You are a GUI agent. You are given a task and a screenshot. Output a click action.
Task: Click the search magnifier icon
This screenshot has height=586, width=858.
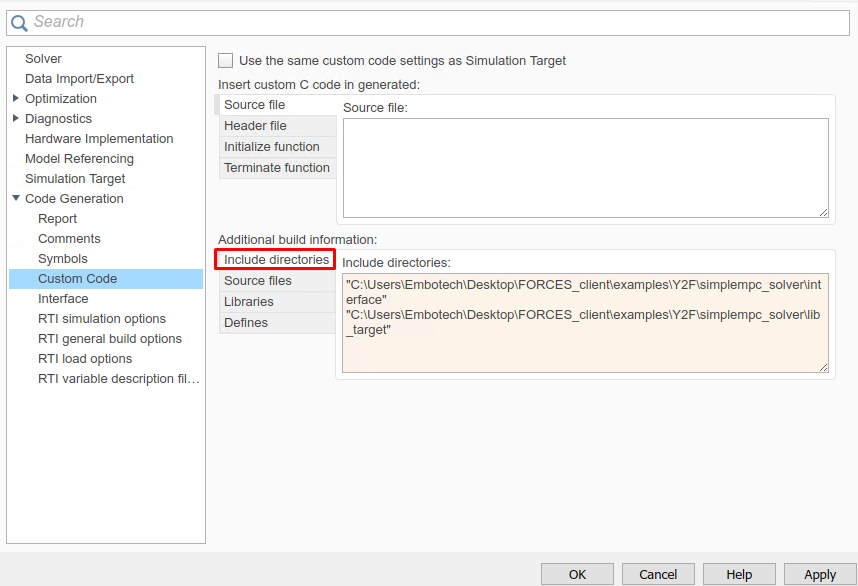(19, 22)
